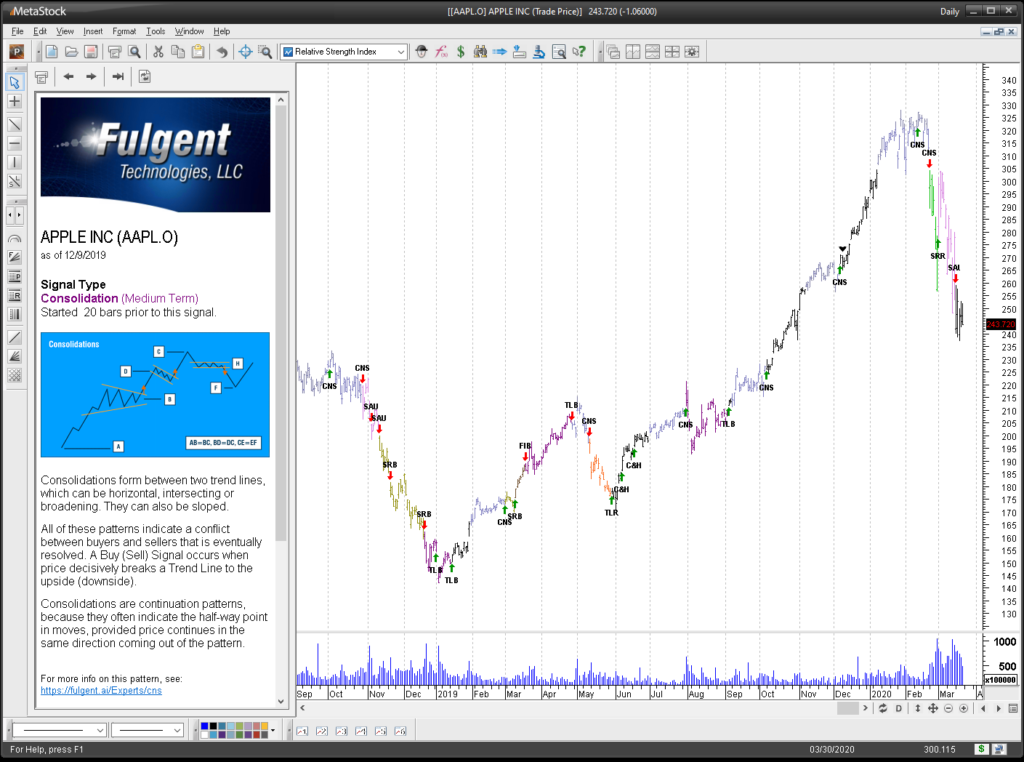Click the back arrow in expert panel
The height and width of the screenshot is (762, 1024).
click(69, 76)
